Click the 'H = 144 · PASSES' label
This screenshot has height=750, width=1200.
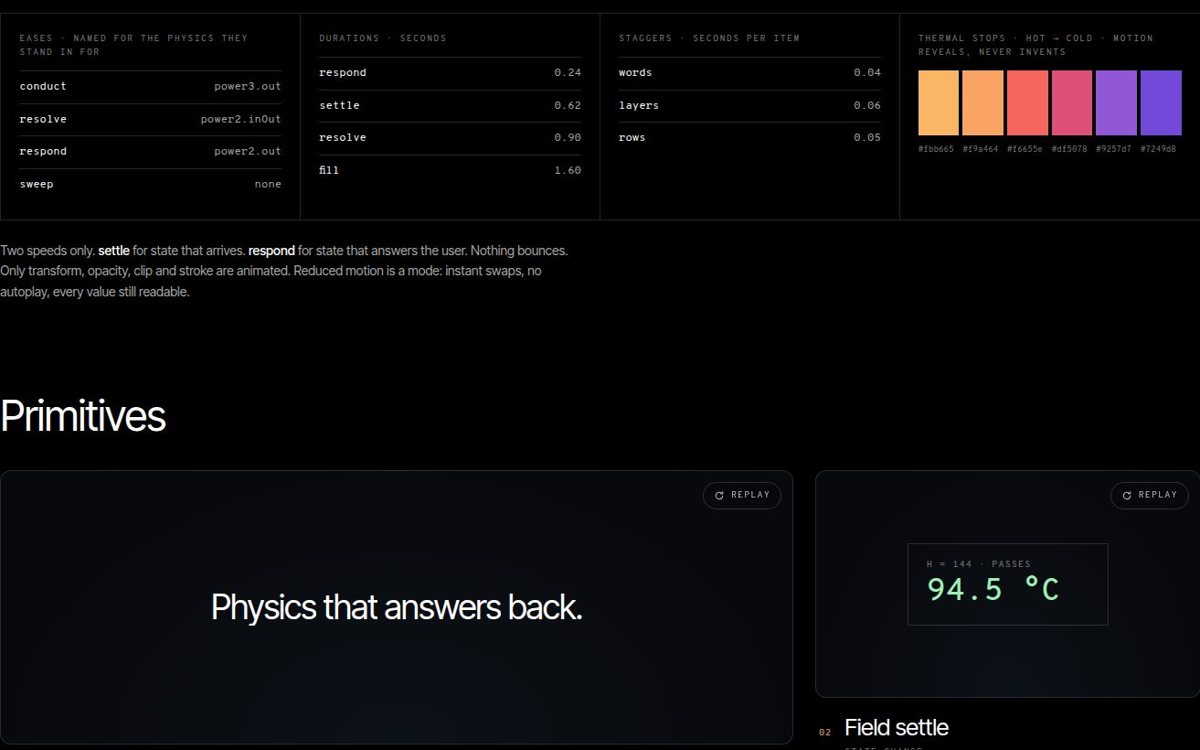click(x=979, y=564)
